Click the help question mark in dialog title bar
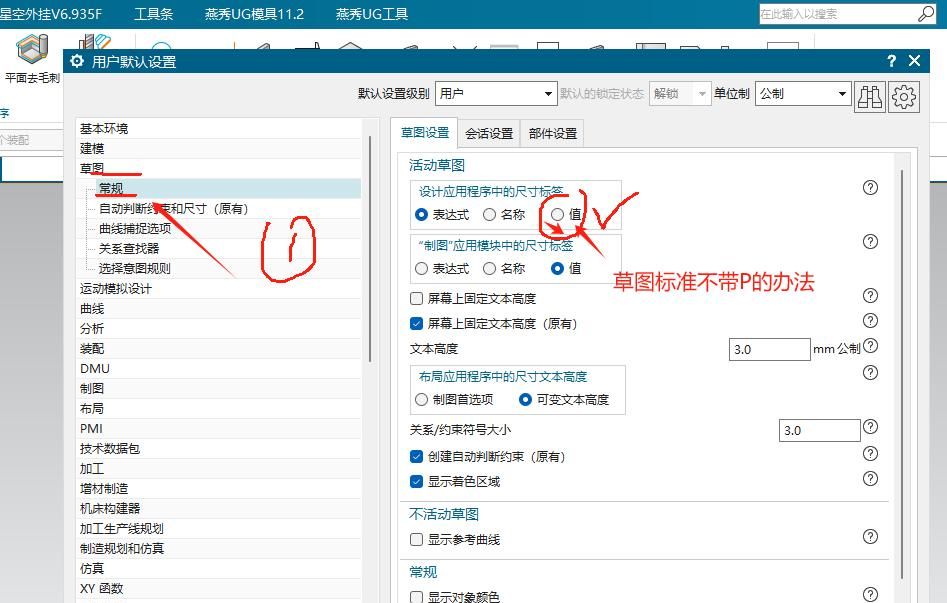Image resolution: width=947 pixels, height=603 pixels. point(891,61)
